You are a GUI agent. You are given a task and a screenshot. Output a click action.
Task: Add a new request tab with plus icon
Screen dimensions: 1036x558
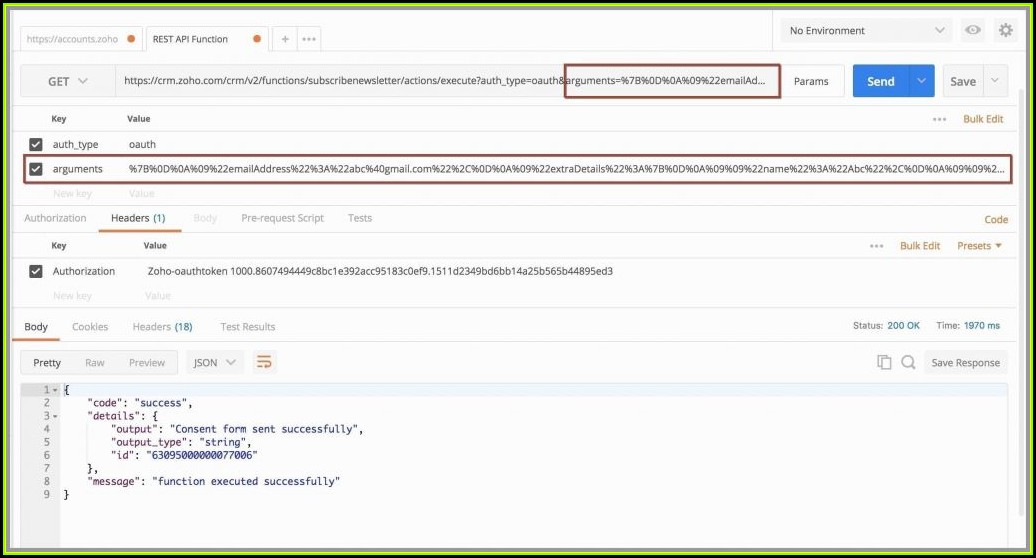tap(285, 39)
